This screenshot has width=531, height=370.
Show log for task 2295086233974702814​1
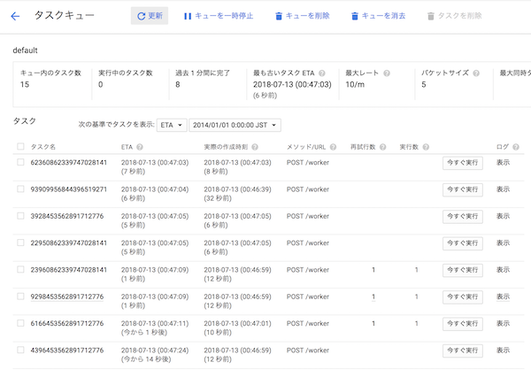pyautogui.click(x=503, y=243)
